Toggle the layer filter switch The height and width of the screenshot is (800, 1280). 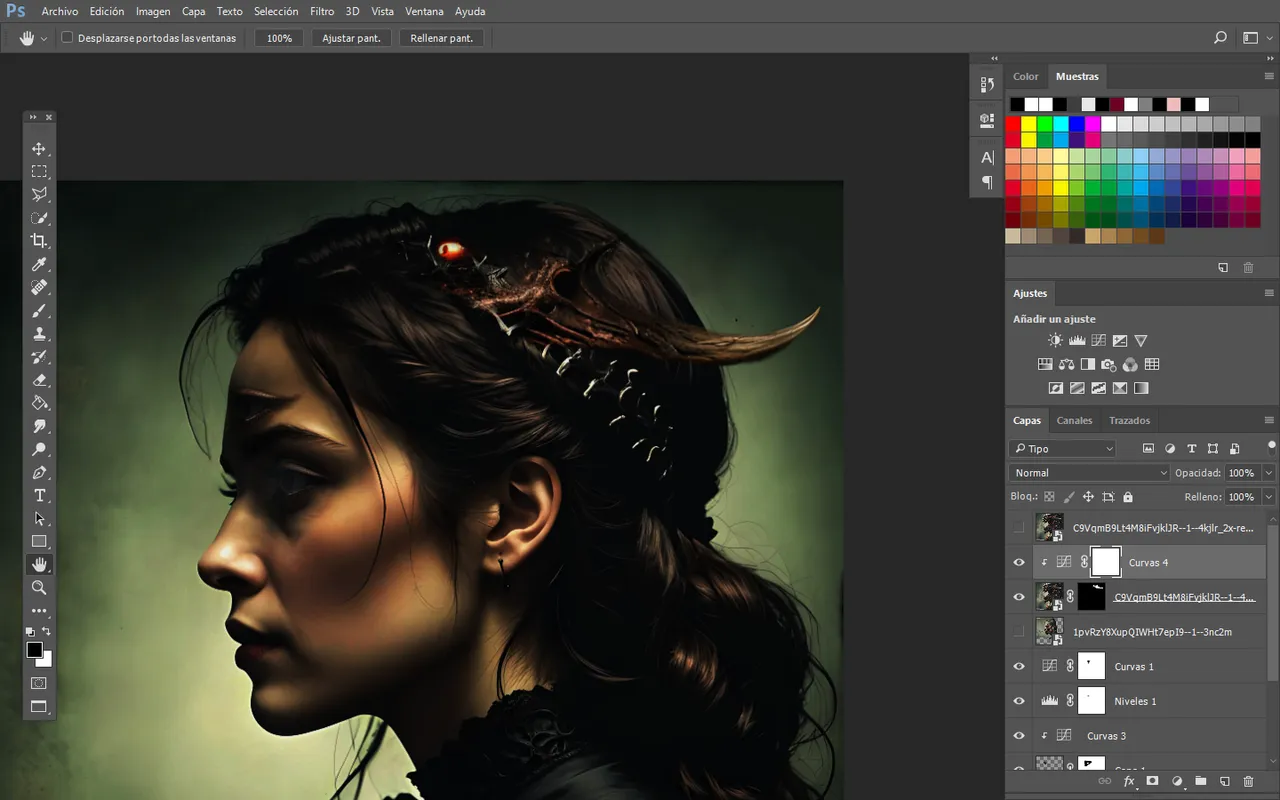(x=1271, y=446)
